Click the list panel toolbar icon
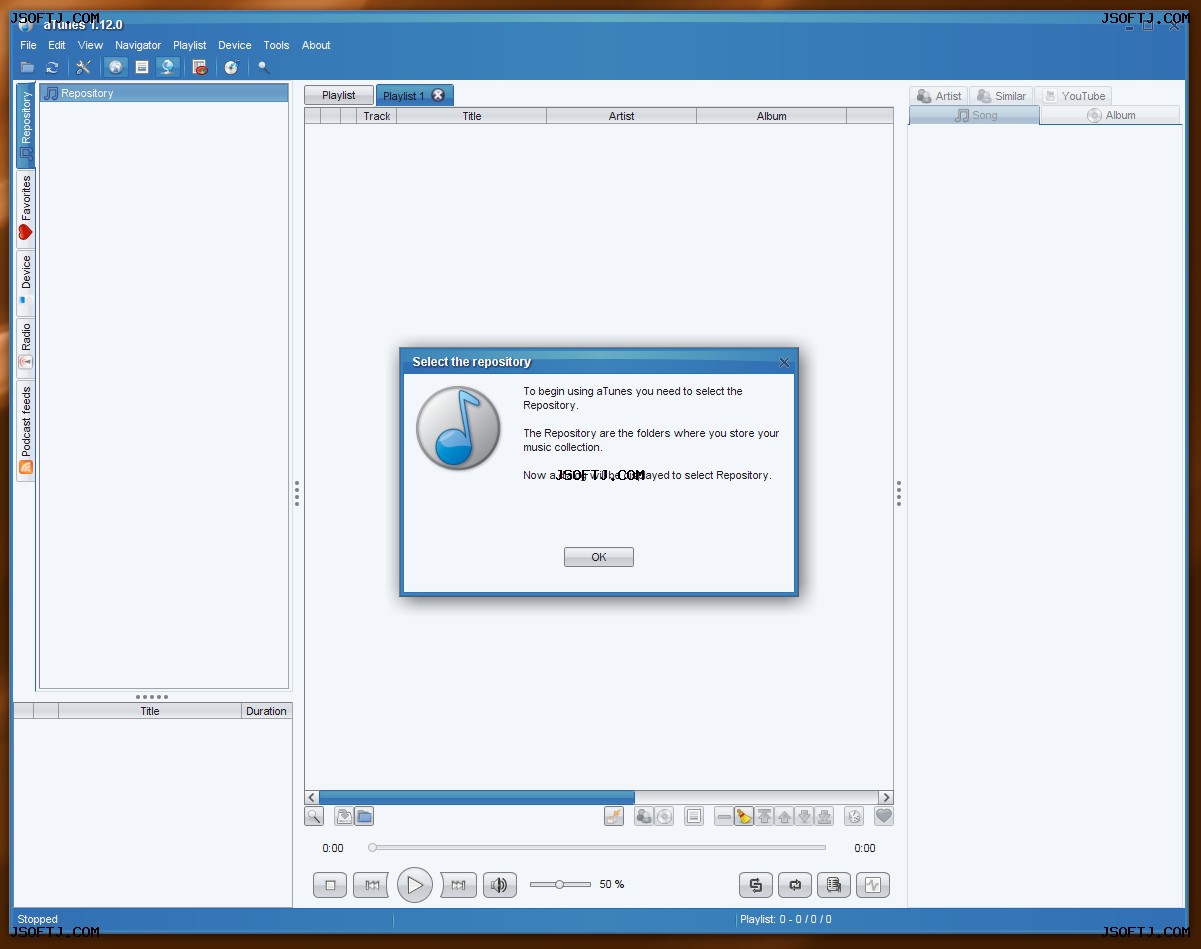Image resolution: width=1201 pixels, height=949 pixels. pyautogui.click(x=142, y=68)
